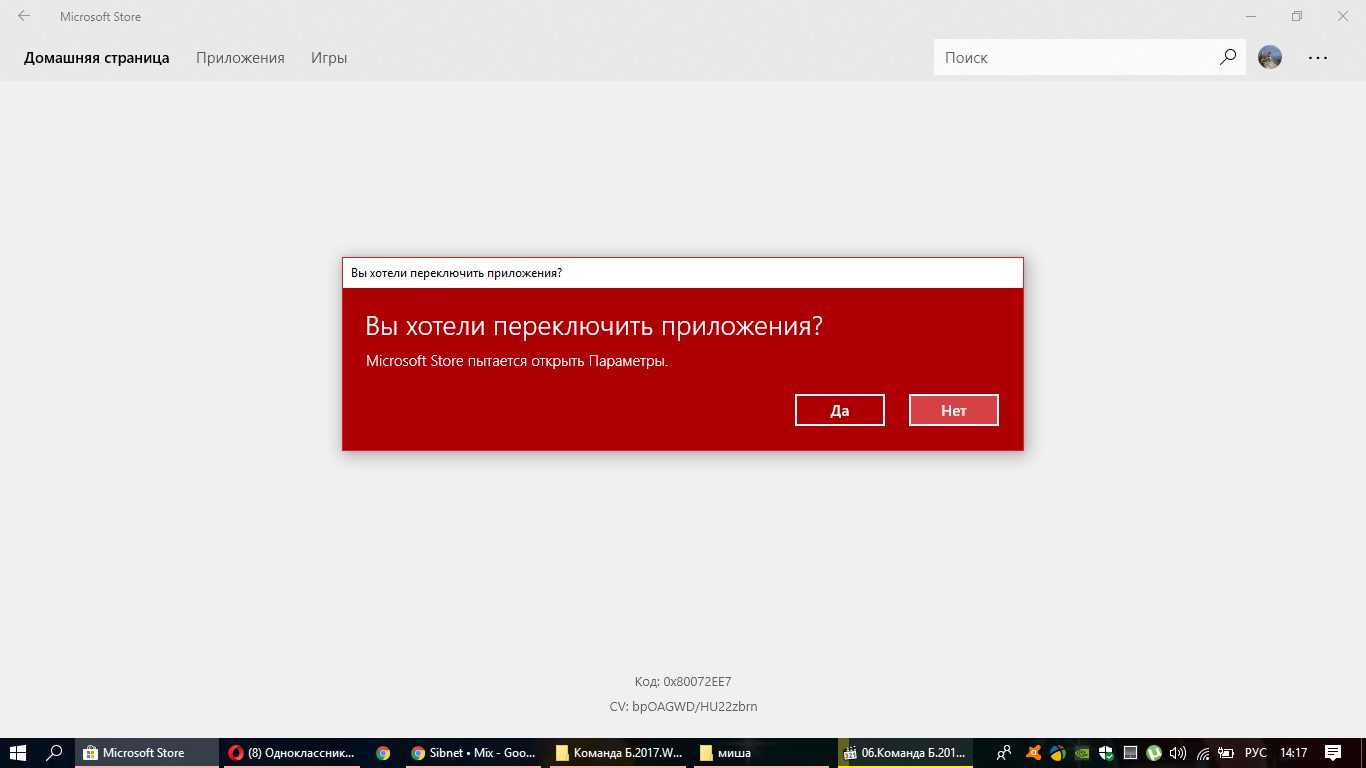Screen dimensions: 1366x768
Task: Open миша folder in taskbar
Action: point(764,753)
